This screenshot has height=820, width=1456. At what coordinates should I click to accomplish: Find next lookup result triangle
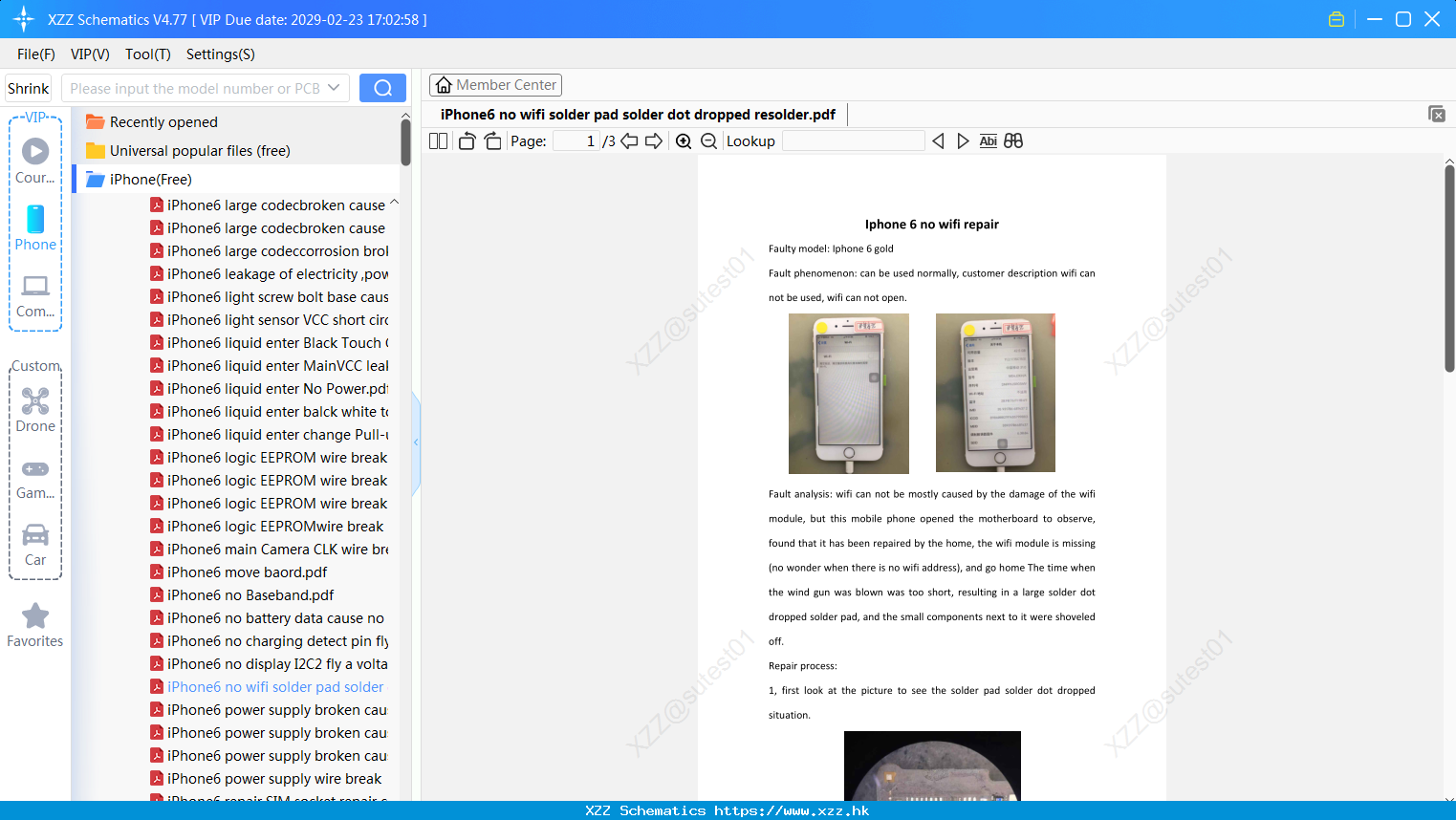click(x=963, y=141)
